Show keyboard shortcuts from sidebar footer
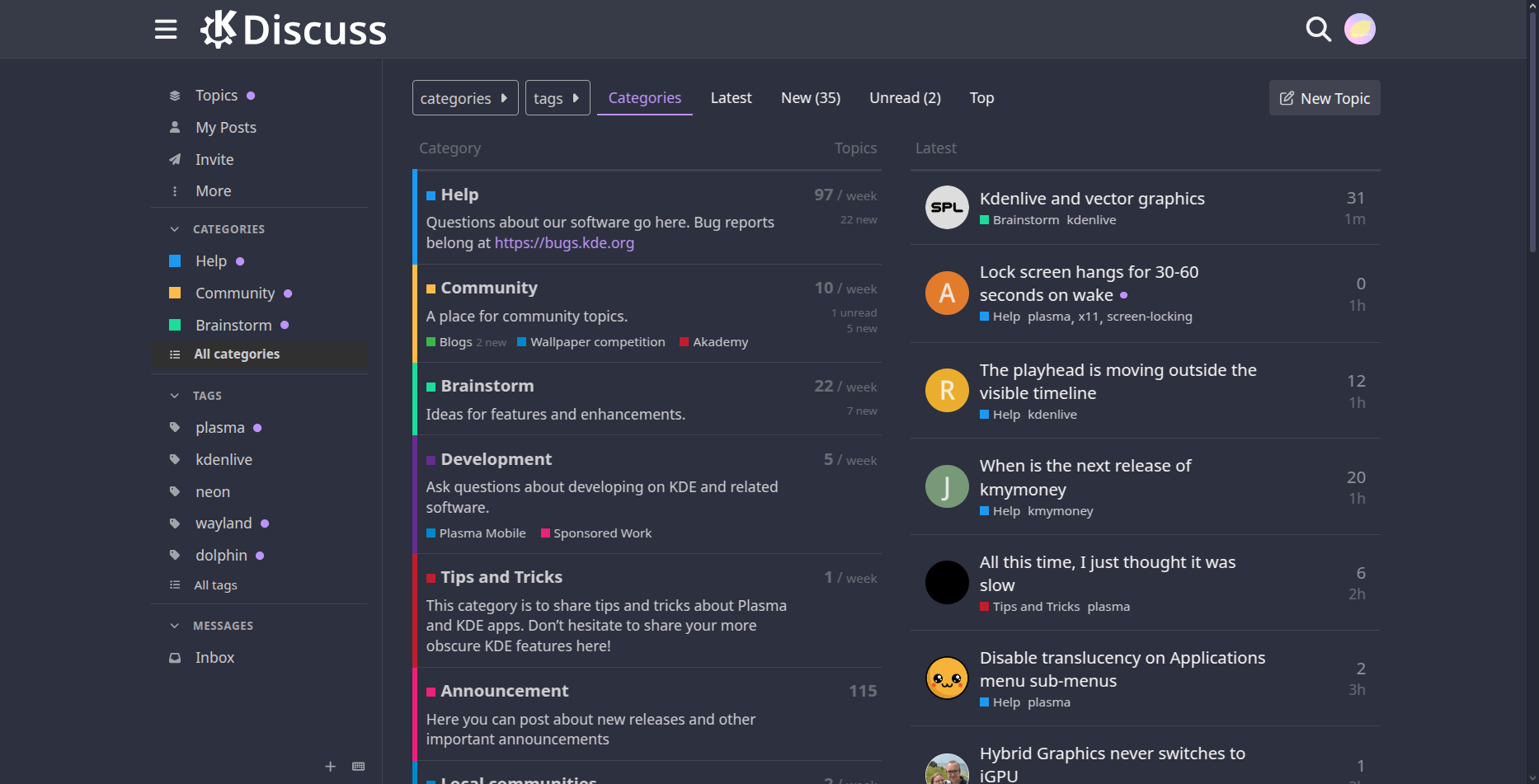Screen dimensions: 1539x784 coord(358,767)
